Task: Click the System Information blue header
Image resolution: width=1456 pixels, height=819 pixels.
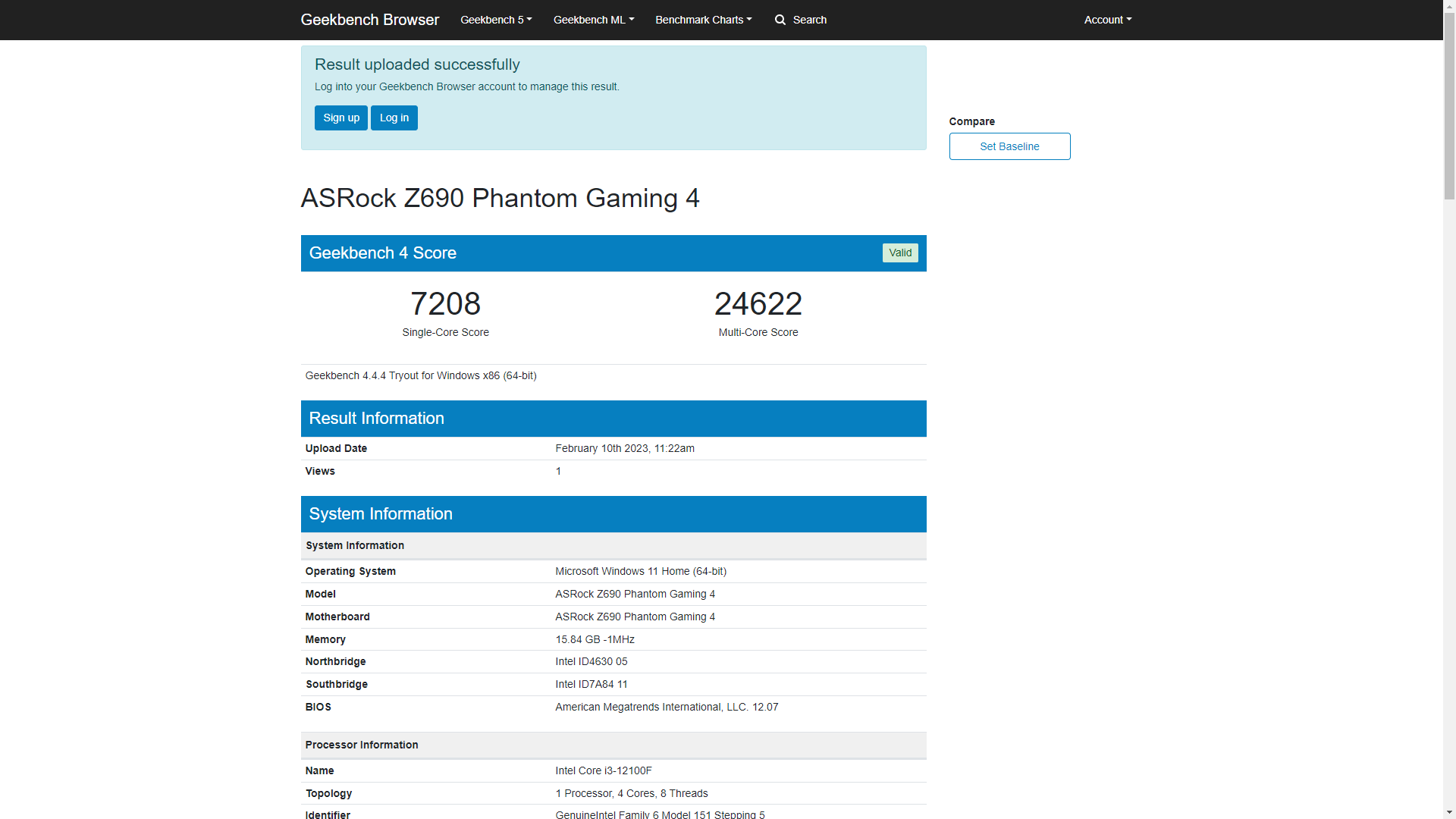Action: tap(613, 514)
